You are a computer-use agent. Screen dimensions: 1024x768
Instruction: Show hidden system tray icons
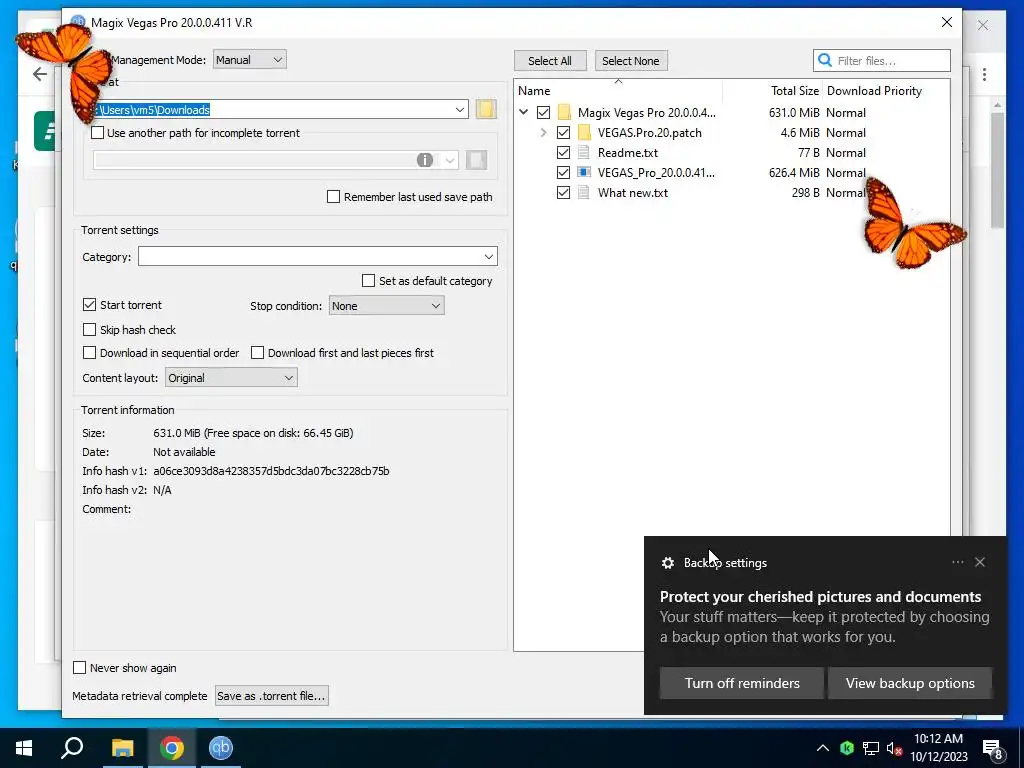click(823, 748)
